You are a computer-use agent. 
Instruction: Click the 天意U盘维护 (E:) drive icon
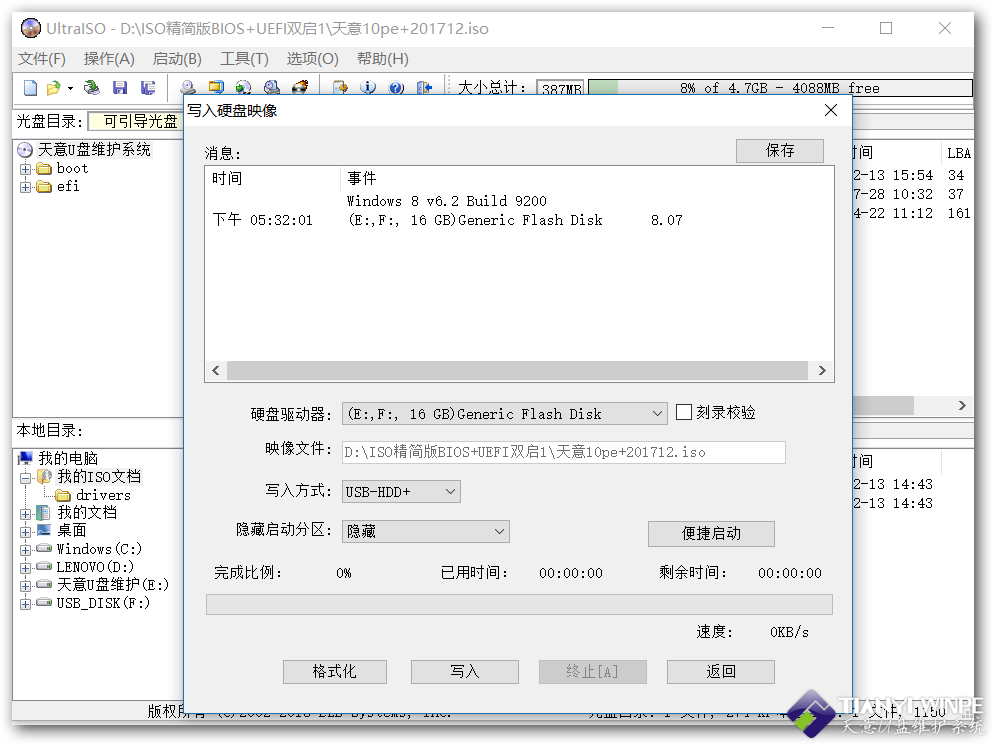click(x=44, y=584)
